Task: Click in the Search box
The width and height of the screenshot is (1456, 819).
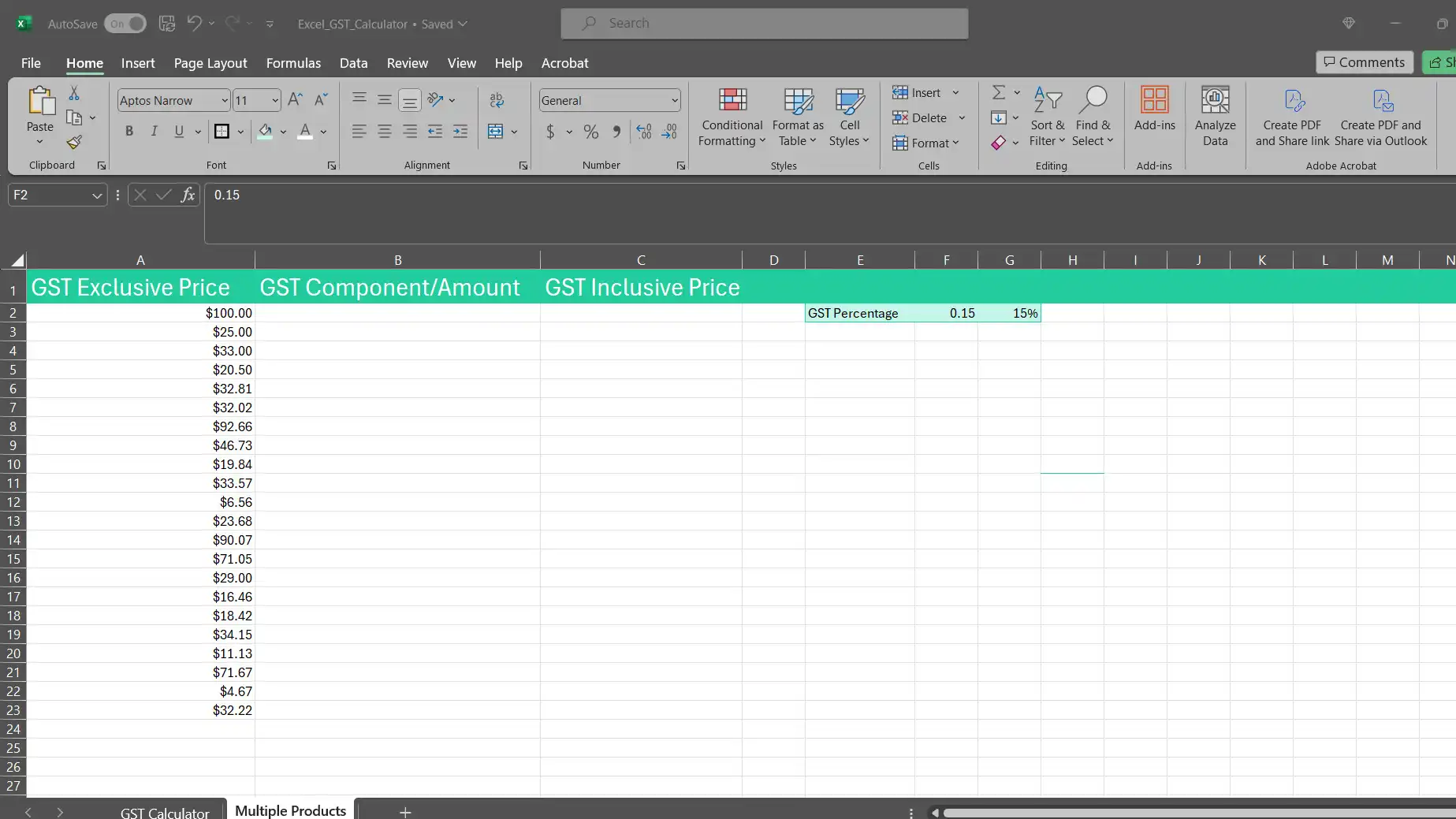Action: (764, 24)
